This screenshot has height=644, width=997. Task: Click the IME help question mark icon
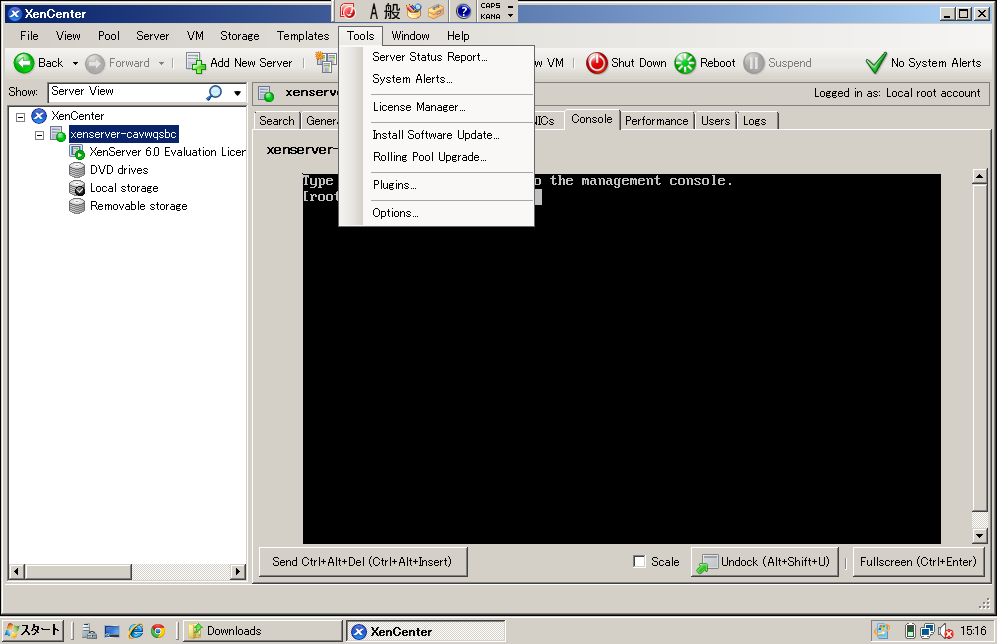click(x=464, y=11)
